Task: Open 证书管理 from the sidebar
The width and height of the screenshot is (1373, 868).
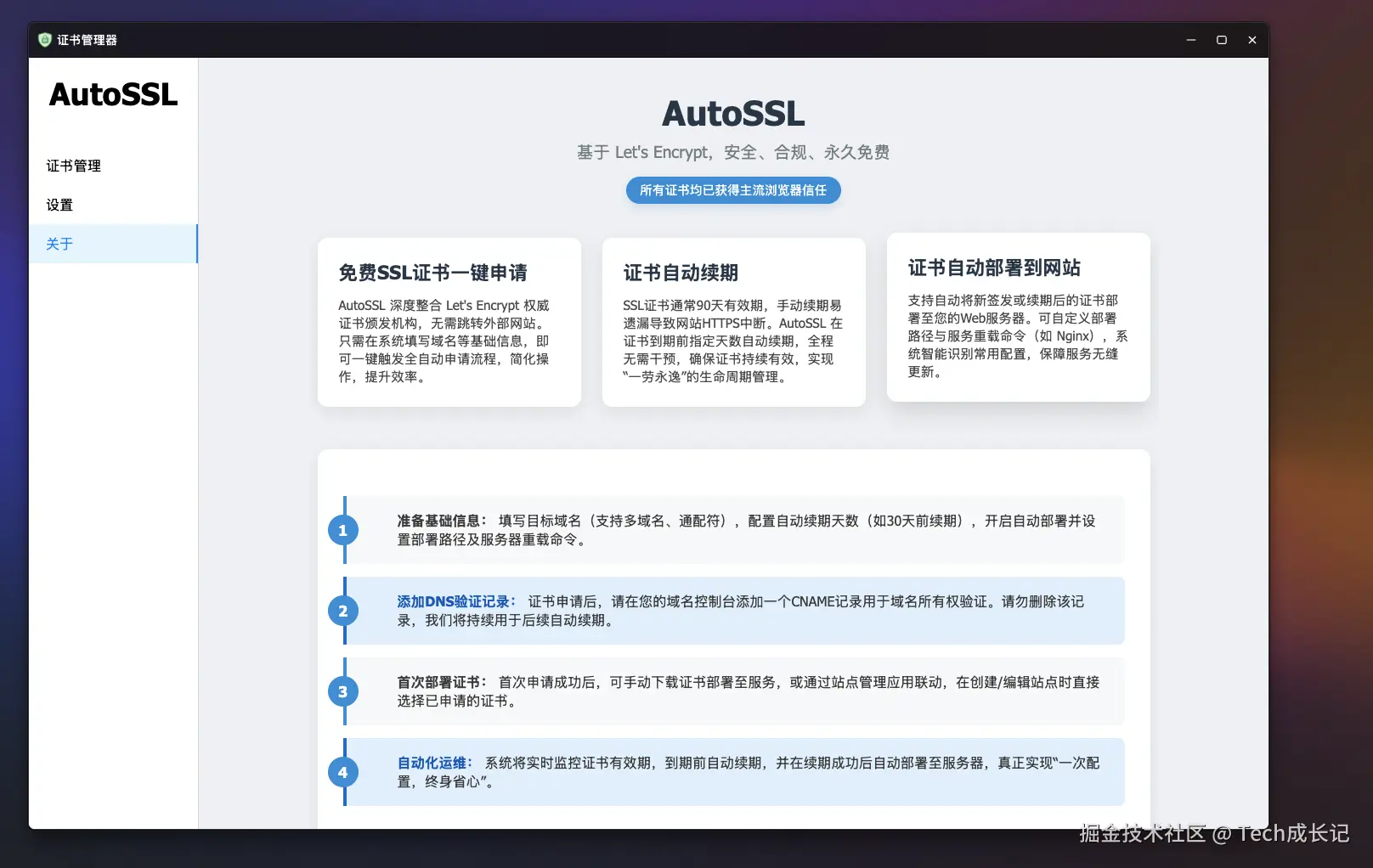Action: pos(73,166)
